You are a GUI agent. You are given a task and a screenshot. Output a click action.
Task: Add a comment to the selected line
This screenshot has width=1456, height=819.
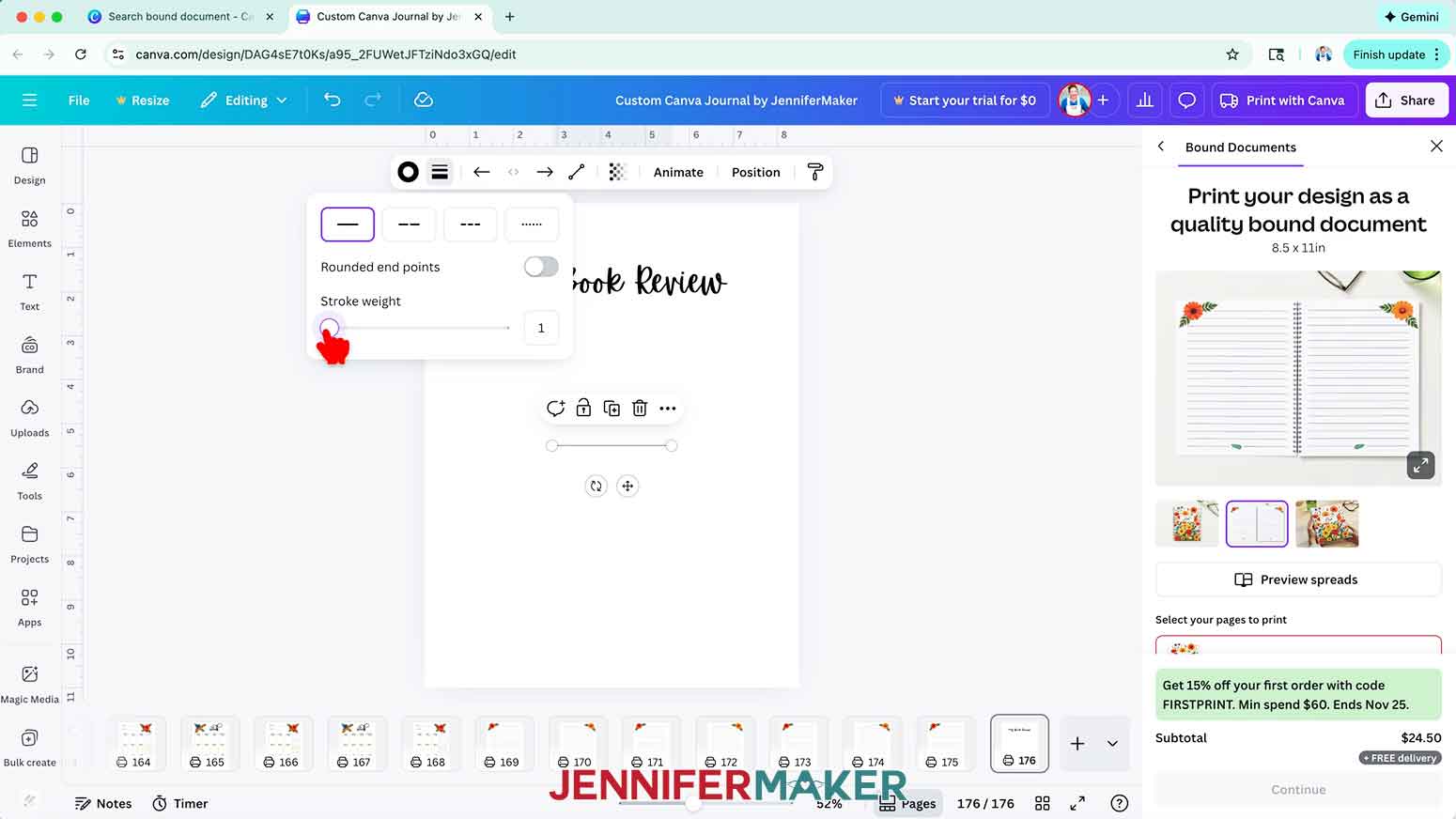point(556,408)
